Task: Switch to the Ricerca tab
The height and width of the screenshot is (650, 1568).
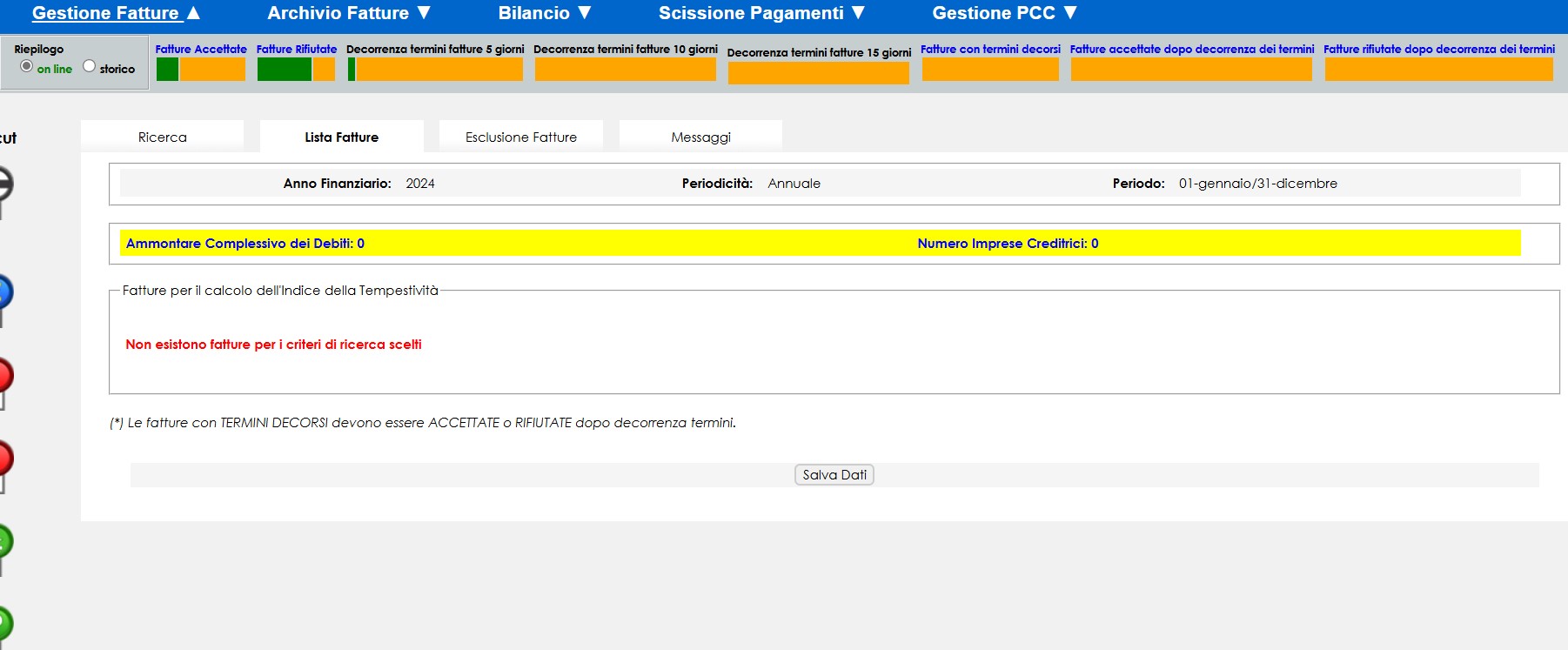Action: (x=163, y=137)
